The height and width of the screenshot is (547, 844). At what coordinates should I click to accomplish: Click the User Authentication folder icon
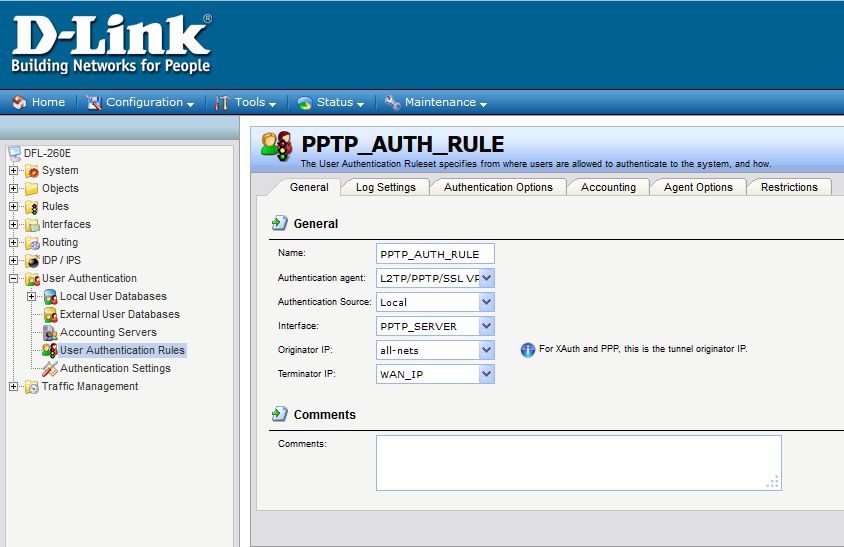click(x=32, y=279)
